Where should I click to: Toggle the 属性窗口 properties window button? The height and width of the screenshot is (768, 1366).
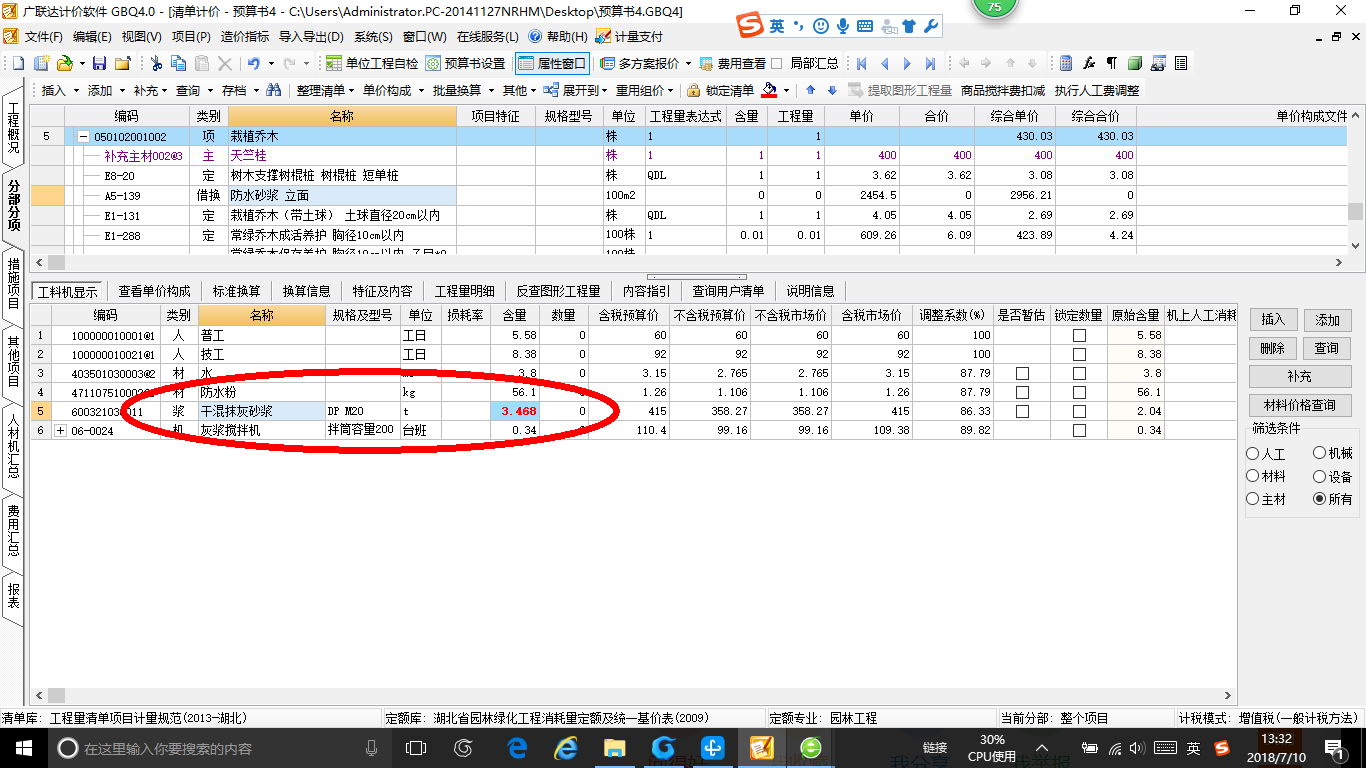point(552,63)
